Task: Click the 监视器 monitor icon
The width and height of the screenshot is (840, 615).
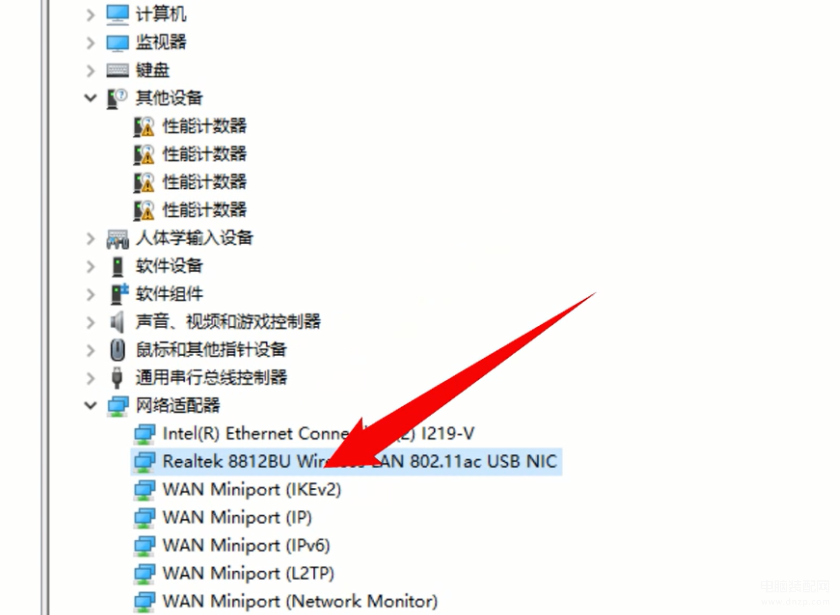Action: (x=117, y=42)
